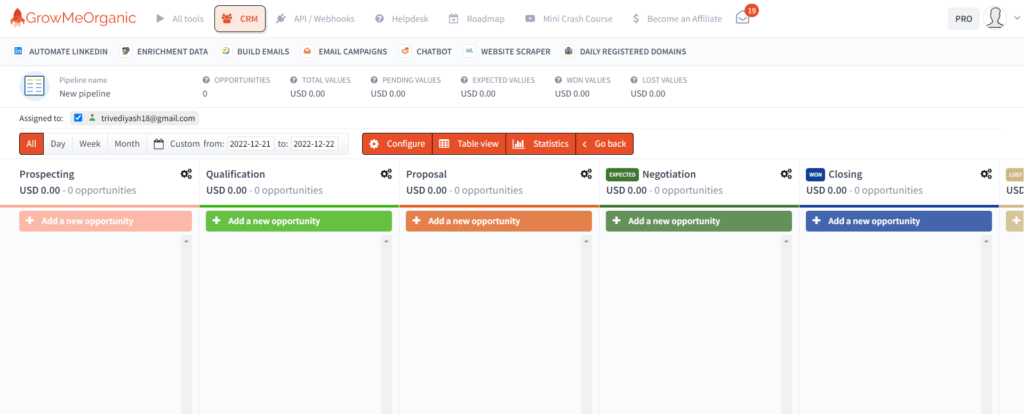Click the New pipeline name text
1024x414 pixels.
pos(85,93)
